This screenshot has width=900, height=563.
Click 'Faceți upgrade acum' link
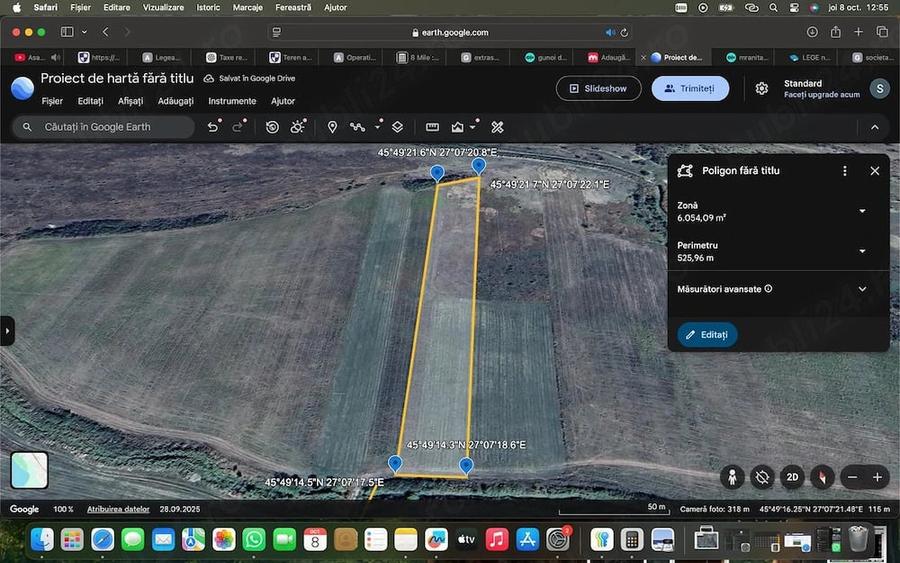[821, 95]
